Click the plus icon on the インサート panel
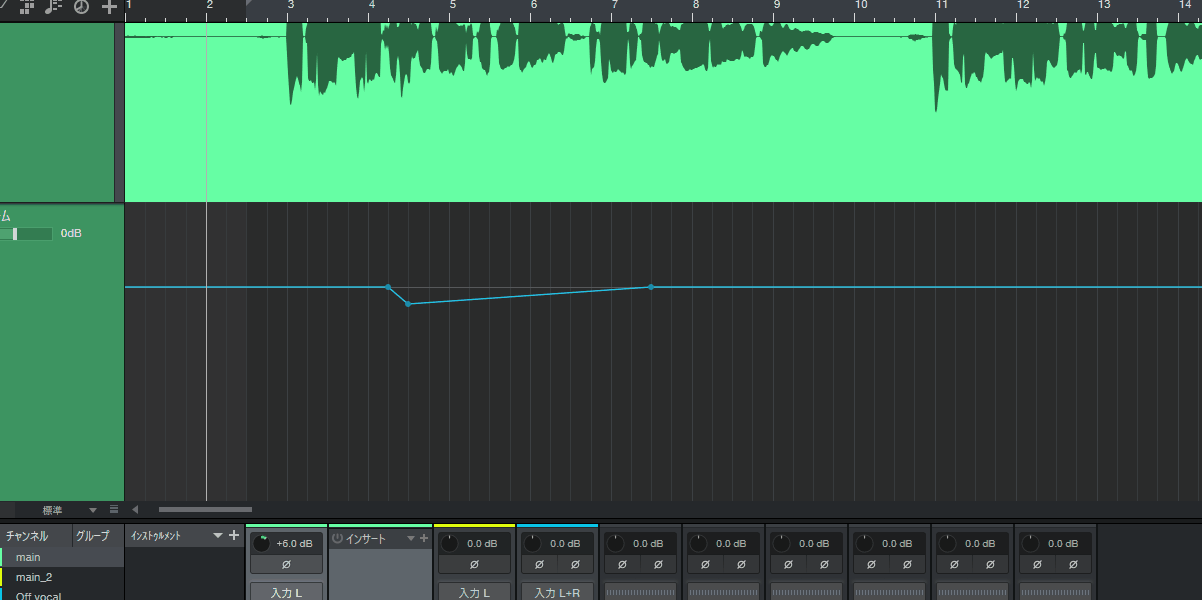 click(424, 539)
